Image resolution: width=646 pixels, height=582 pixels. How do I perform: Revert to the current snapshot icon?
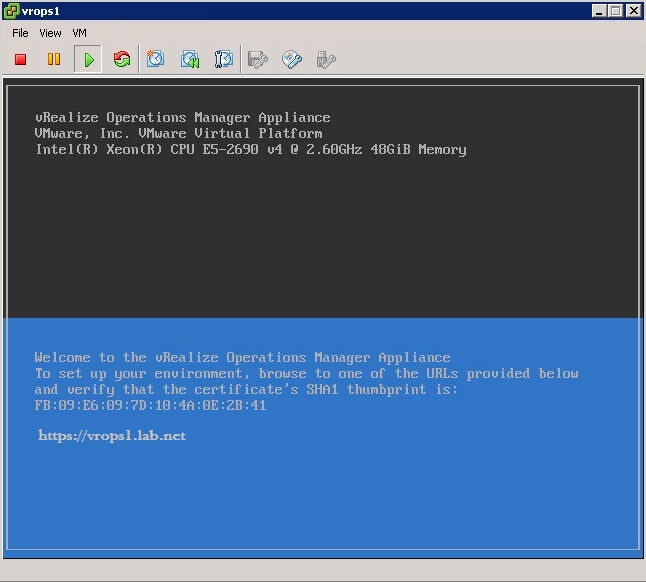point(190,60)
